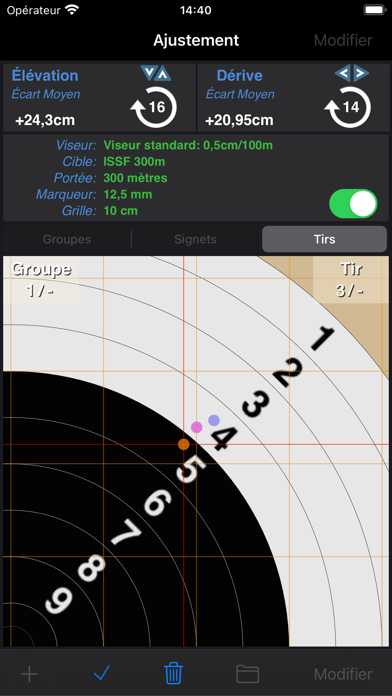392x696 pixels.
Task: Select the Tirs tab
Action: click(325, 239)
